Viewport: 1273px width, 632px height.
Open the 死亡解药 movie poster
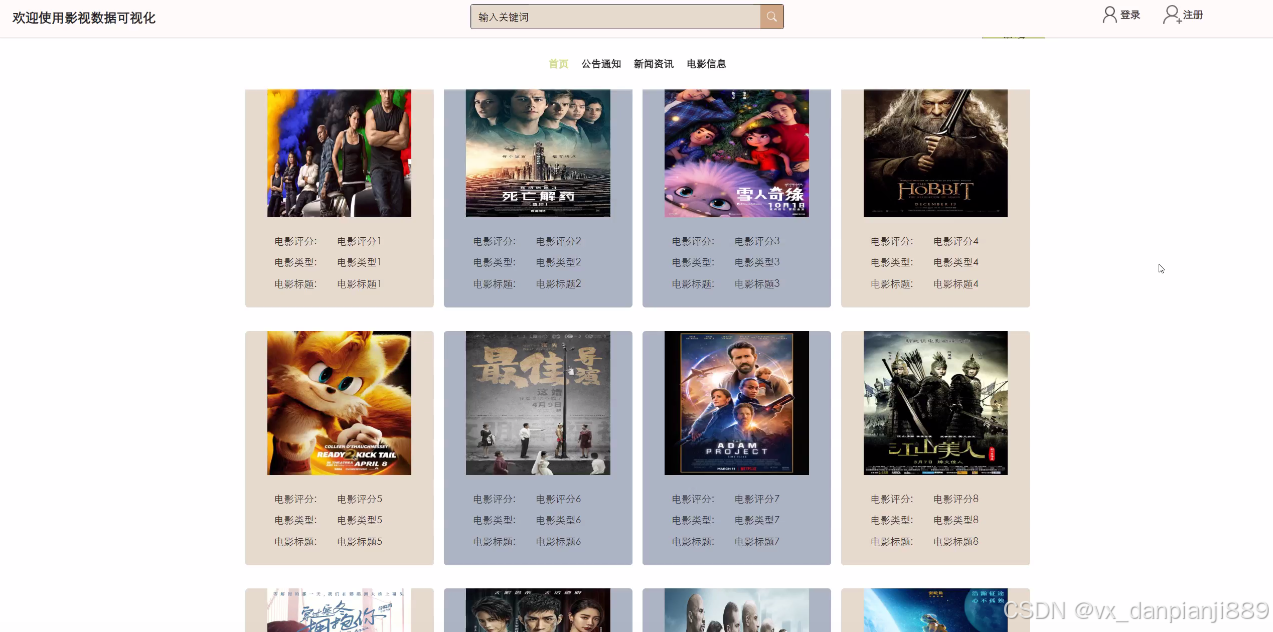pyautogui.click(x=538, y=153)
